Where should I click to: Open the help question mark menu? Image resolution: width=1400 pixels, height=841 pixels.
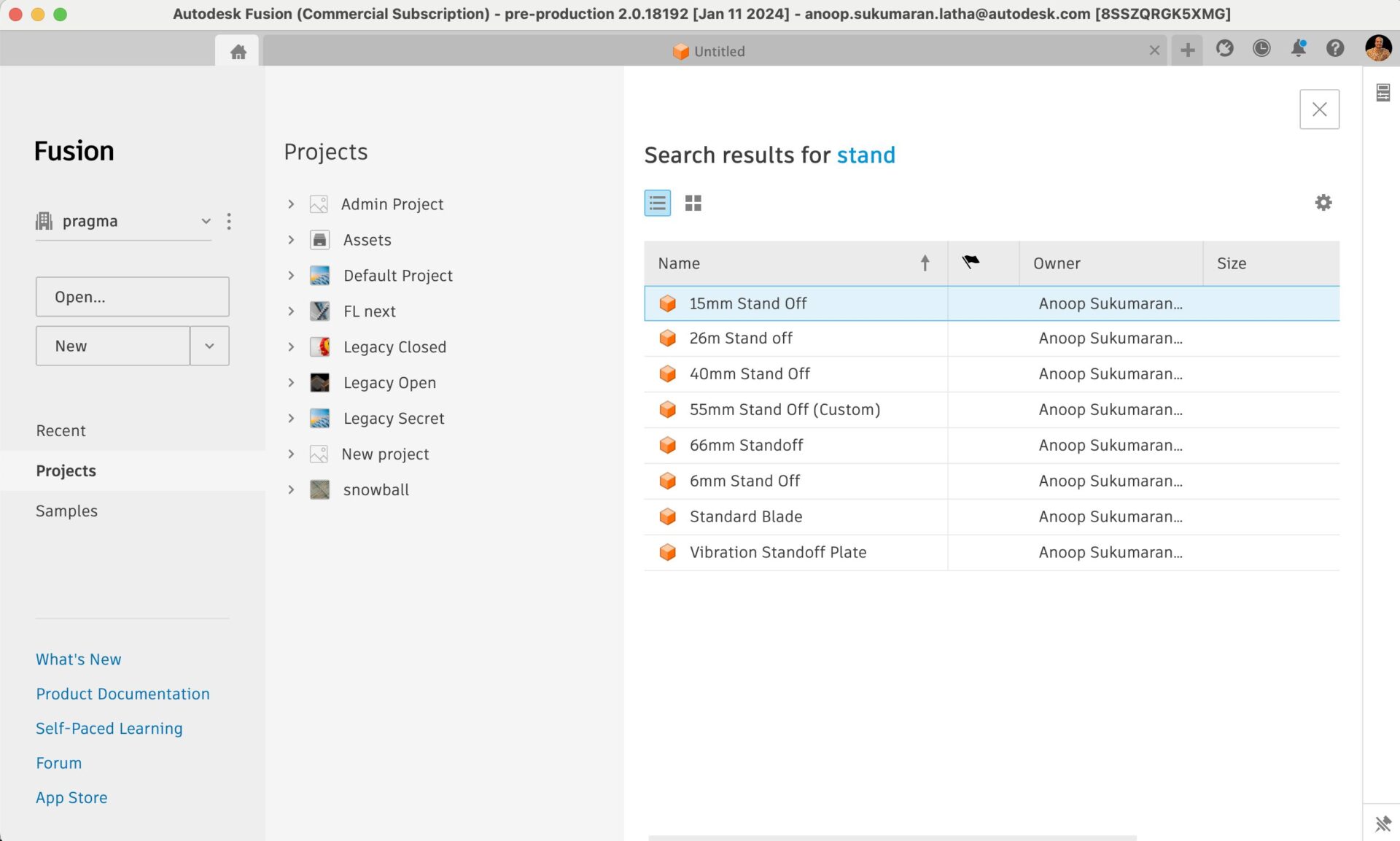[x=1334, y=48]
